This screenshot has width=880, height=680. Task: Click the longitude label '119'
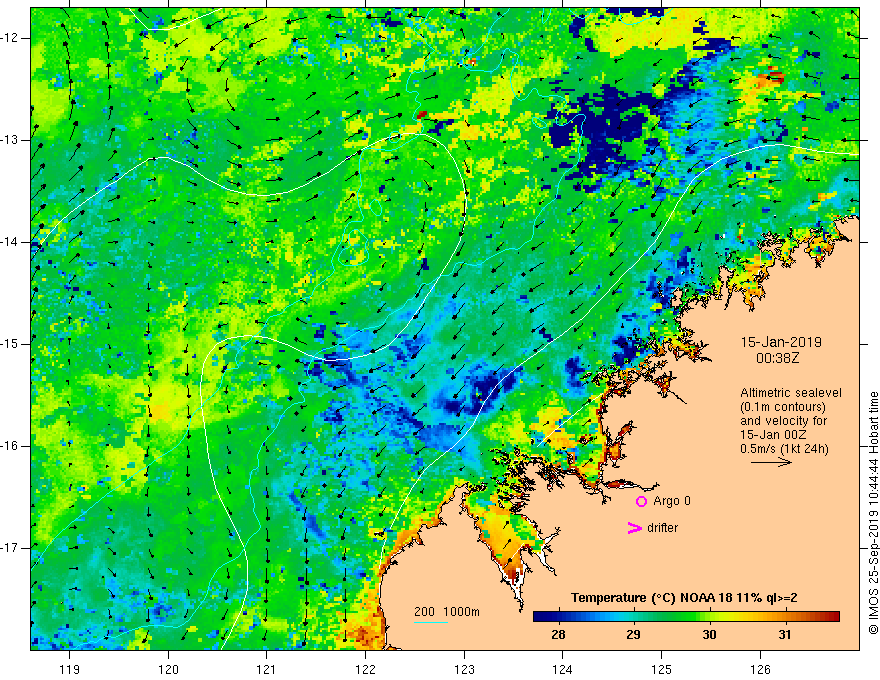[69, 669]
